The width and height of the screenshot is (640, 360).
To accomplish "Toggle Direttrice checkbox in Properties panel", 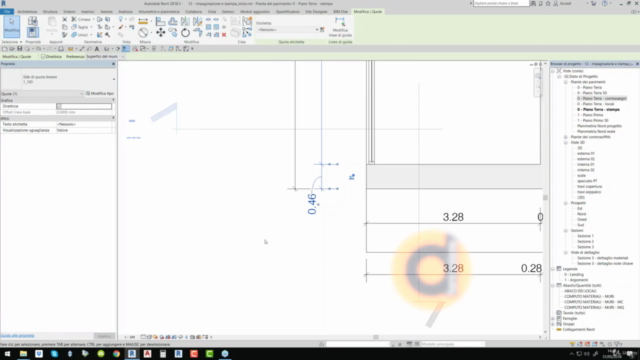I will point(59,106).
